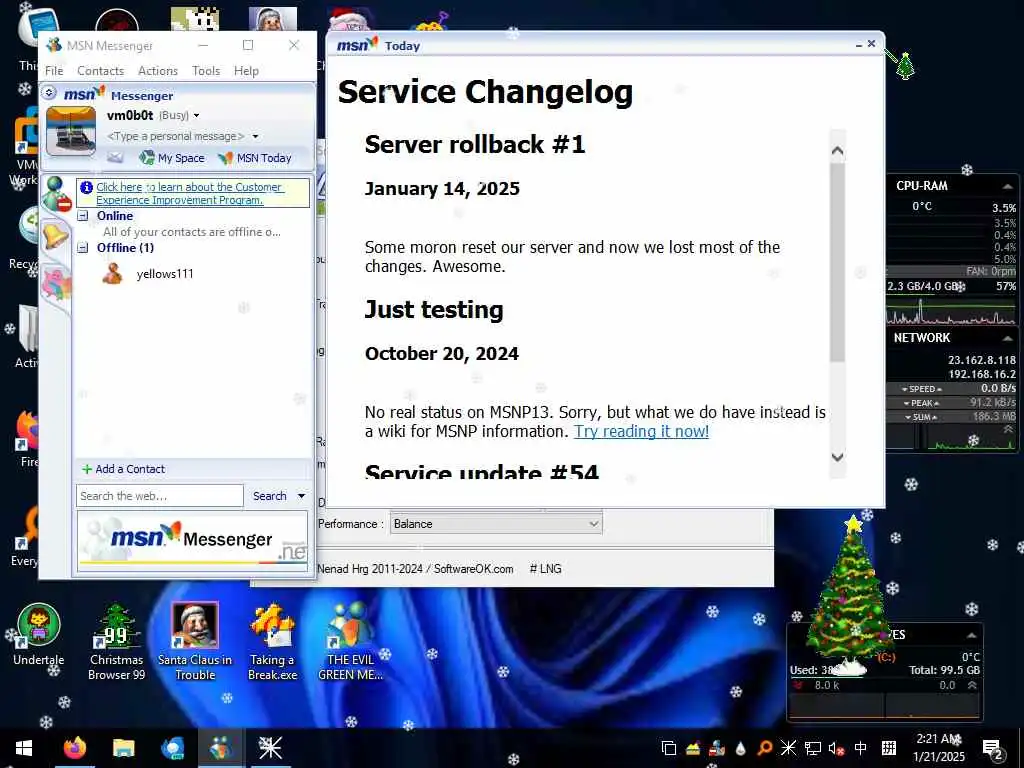The image size is (1024, 768).
Task: Click the network computer tray icon
Action: (812, 748)
